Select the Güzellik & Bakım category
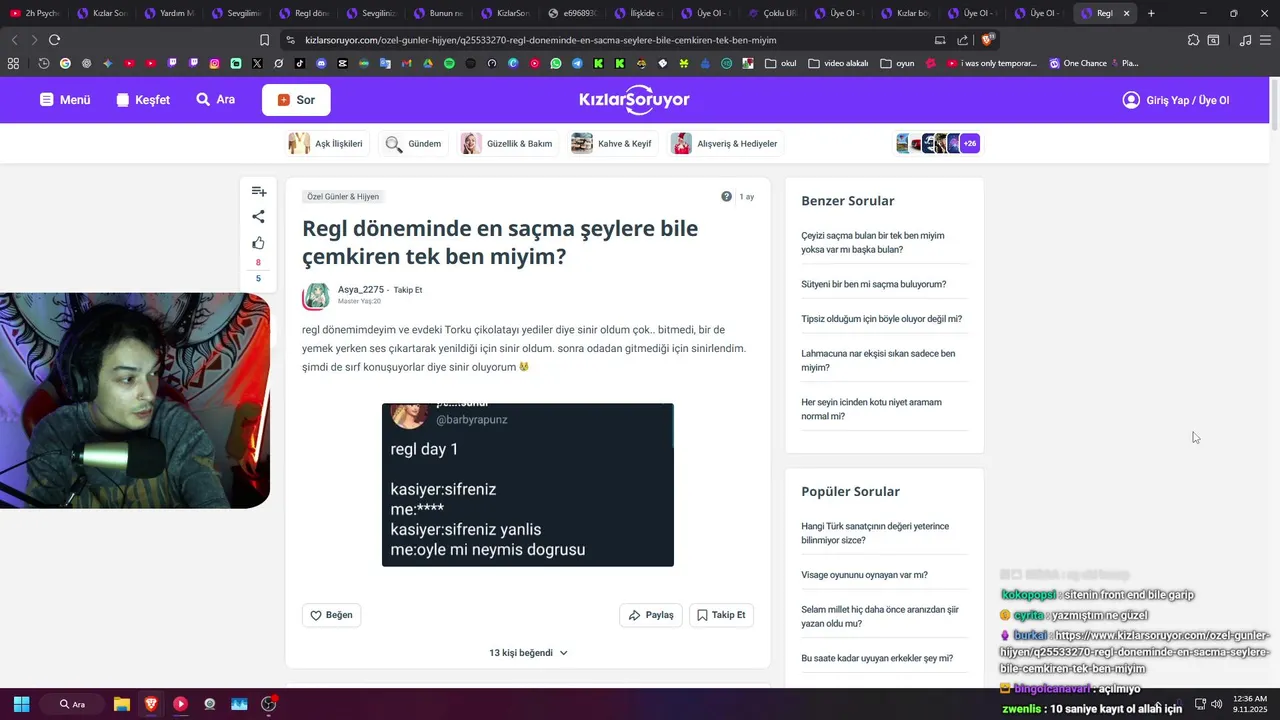The width and height of the screenshot is (1280, 720). tap(507, 144)
